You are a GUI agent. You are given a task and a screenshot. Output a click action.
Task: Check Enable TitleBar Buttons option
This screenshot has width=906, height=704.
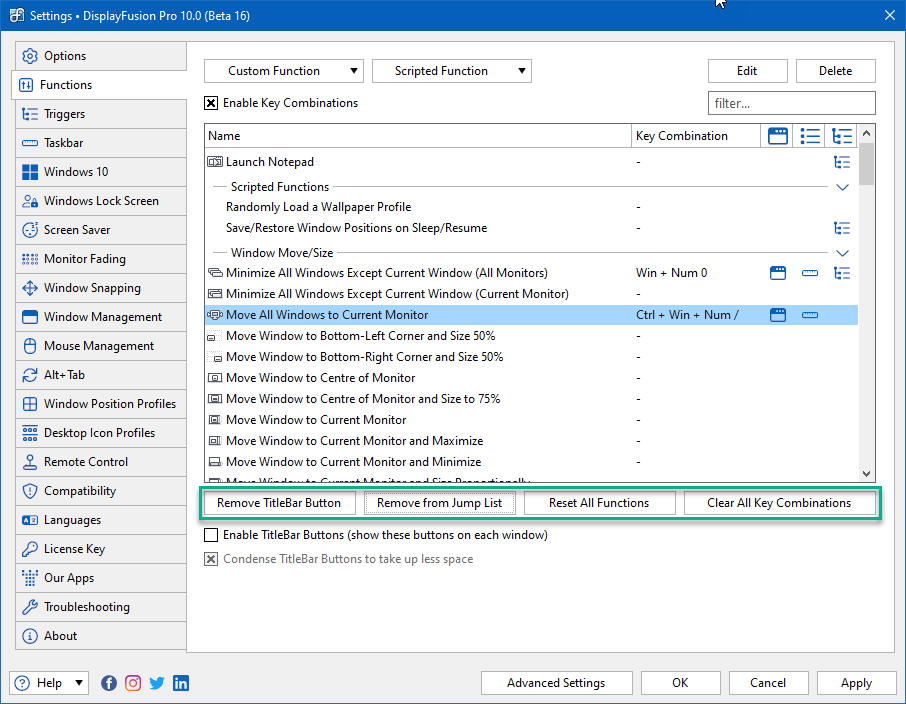[211, 535]
